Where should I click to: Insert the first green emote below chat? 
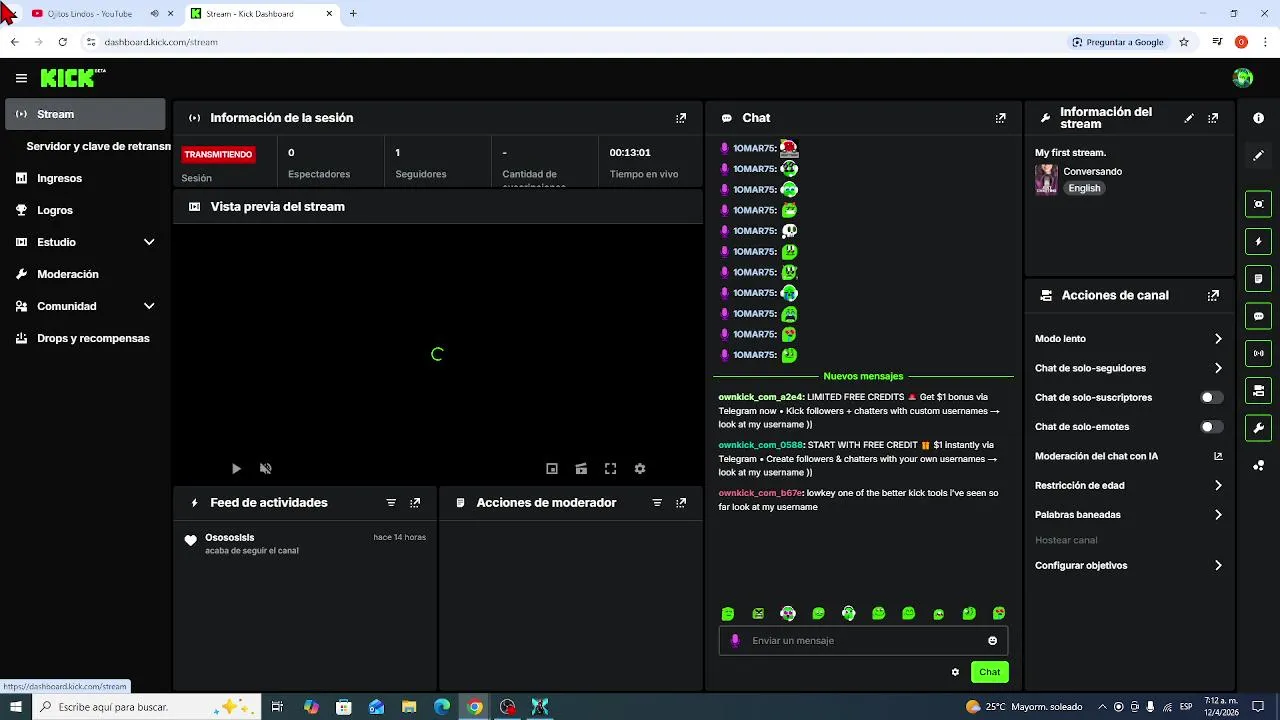pos(728,613)
